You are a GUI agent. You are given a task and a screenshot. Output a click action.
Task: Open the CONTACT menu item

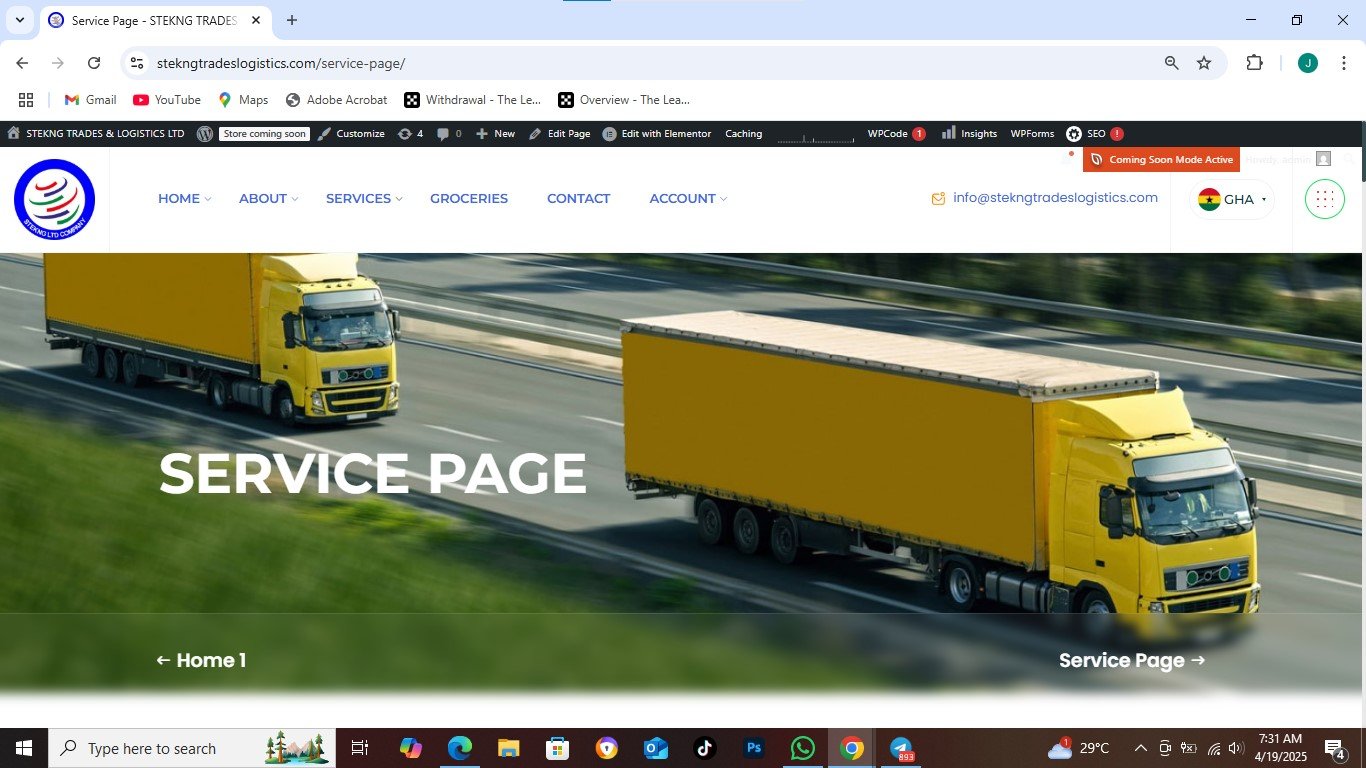coord(578,199)
